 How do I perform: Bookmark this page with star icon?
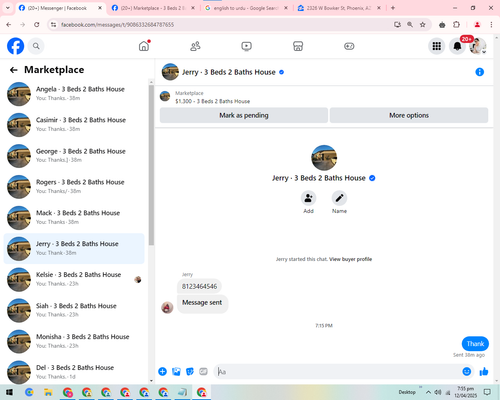click(423, 24)
